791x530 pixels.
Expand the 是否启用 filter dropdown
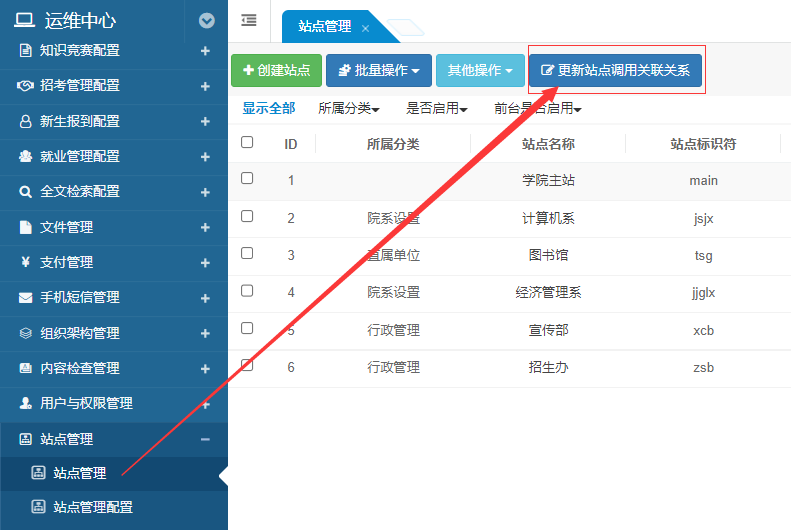pyautogui.click(x=436, y=108)
